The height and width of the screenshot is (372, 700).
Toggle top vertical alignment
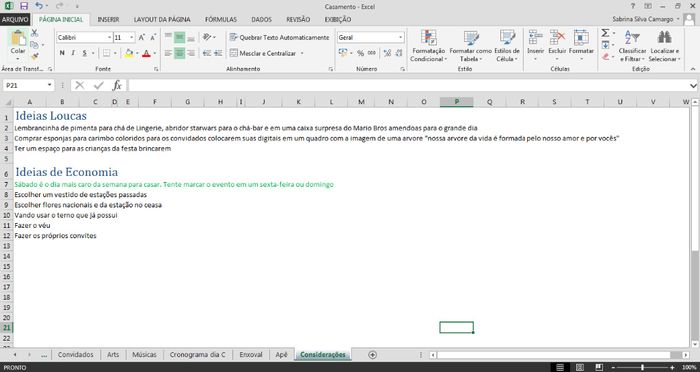(x=168, y=38)
